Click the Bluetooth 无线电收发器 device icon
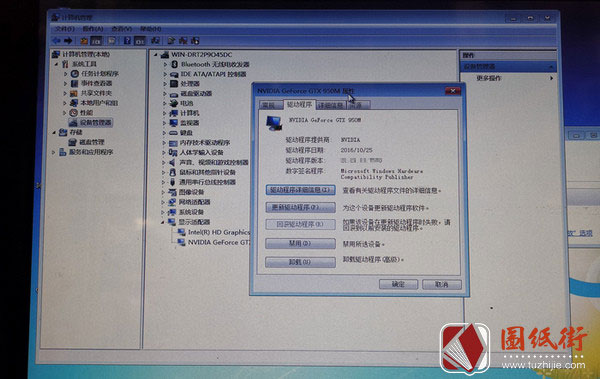 click(x=174, y=64)
